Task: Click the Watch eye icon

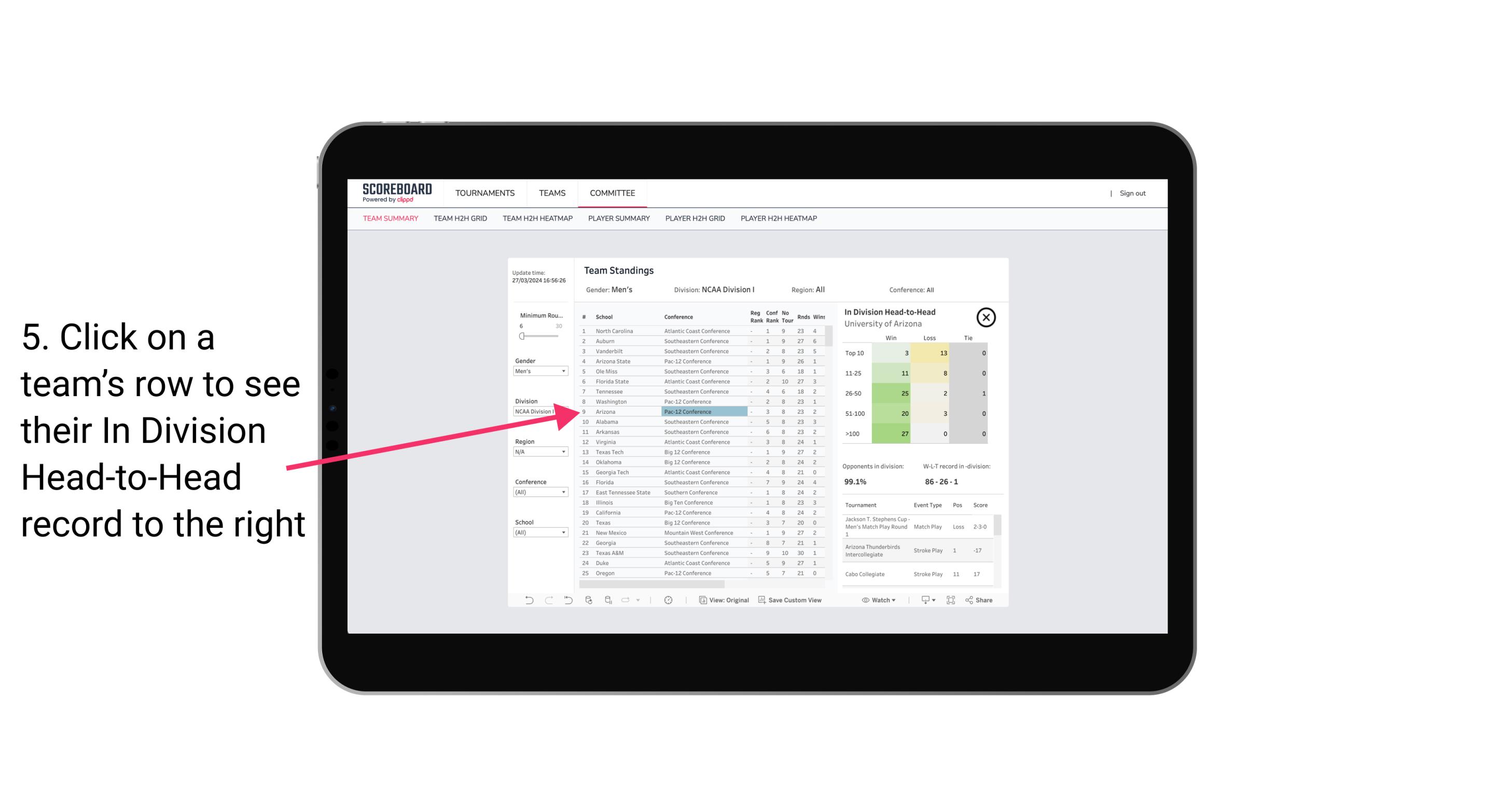Action: [868, 600]
